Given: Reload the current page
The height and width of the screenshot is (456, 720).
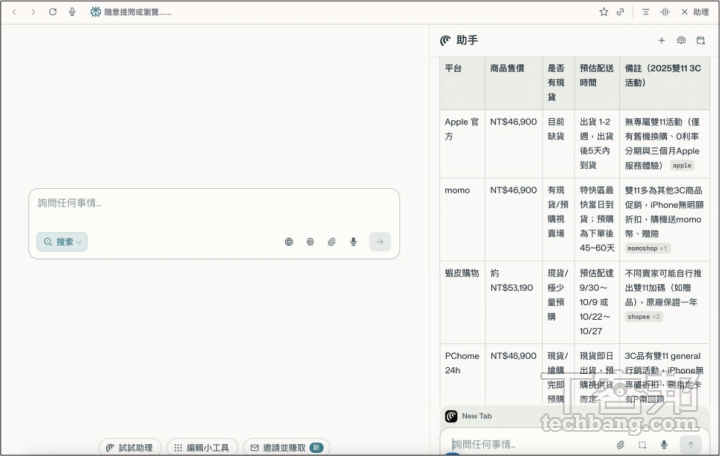Looking at the screenshot, I should (53, 12).
